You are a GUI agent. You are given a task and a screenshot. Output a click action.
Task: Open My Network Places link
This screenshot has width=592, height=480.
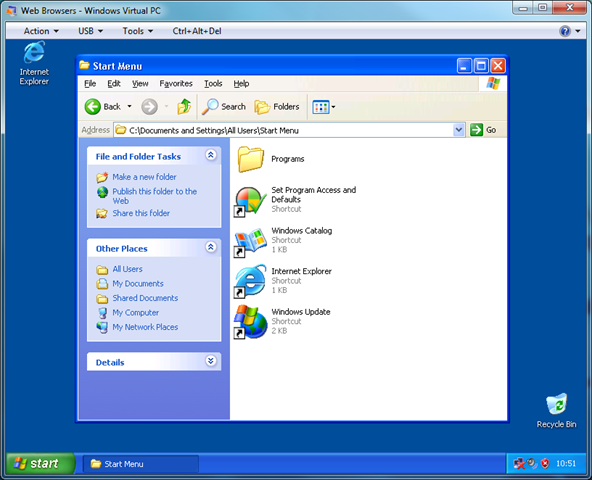coord(145,327)
